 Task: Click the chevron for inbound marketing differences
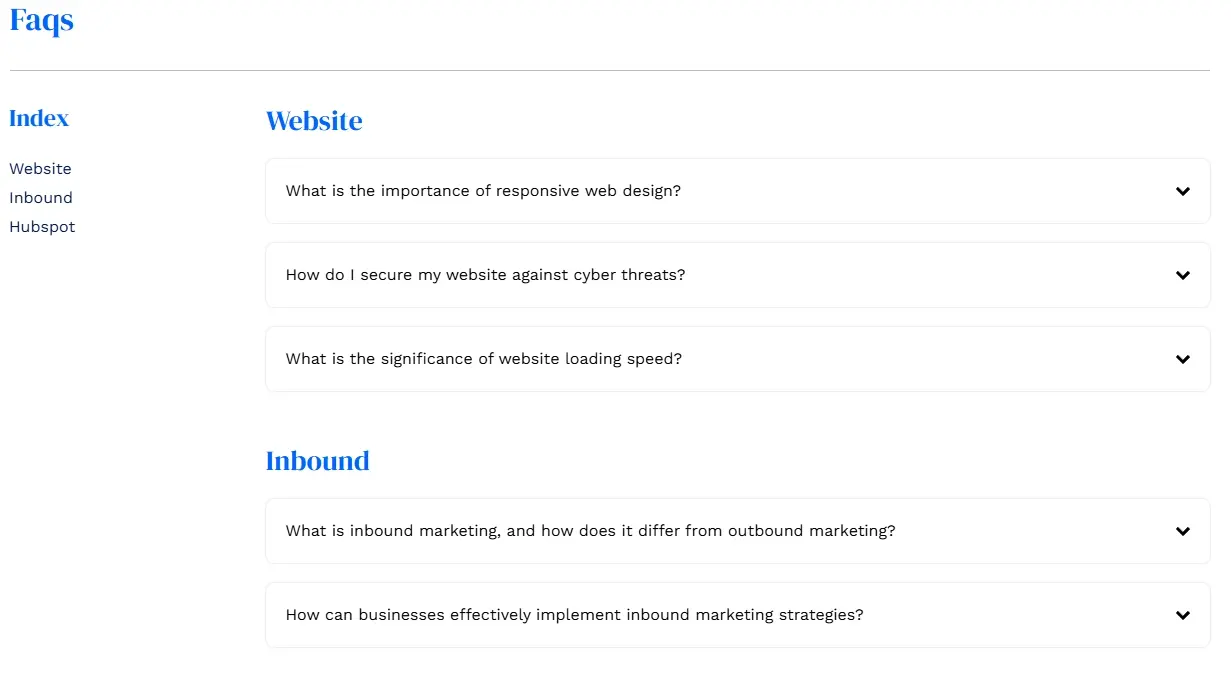coord(1182,531)
